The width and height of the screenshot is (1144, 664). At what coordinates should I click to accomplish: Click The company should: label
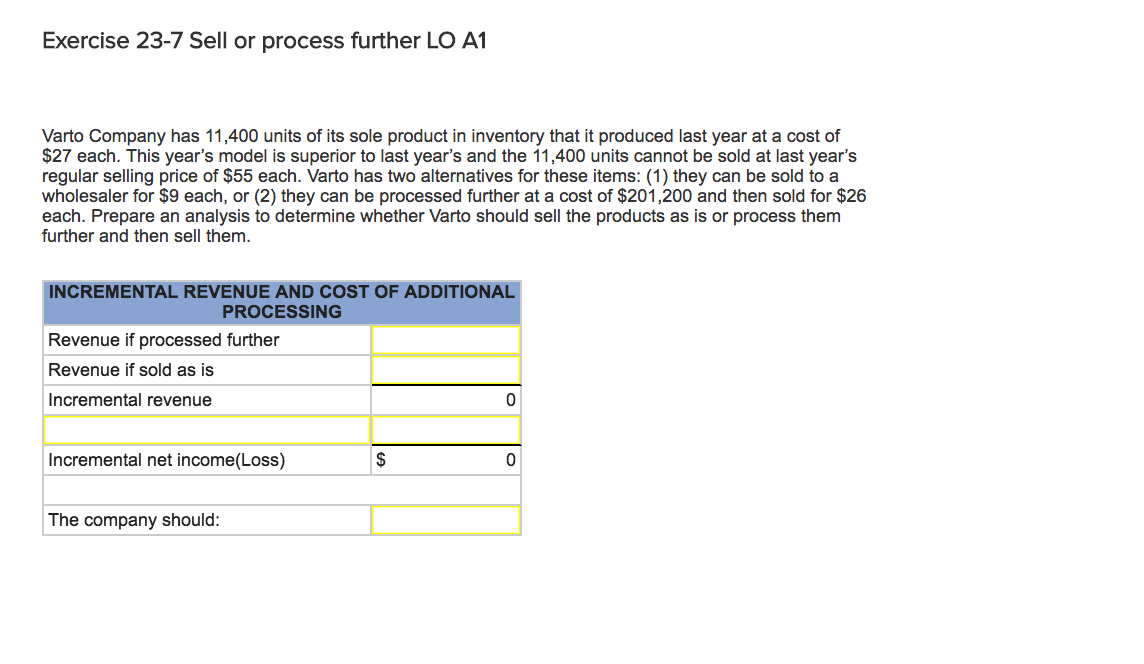(134, 520)
